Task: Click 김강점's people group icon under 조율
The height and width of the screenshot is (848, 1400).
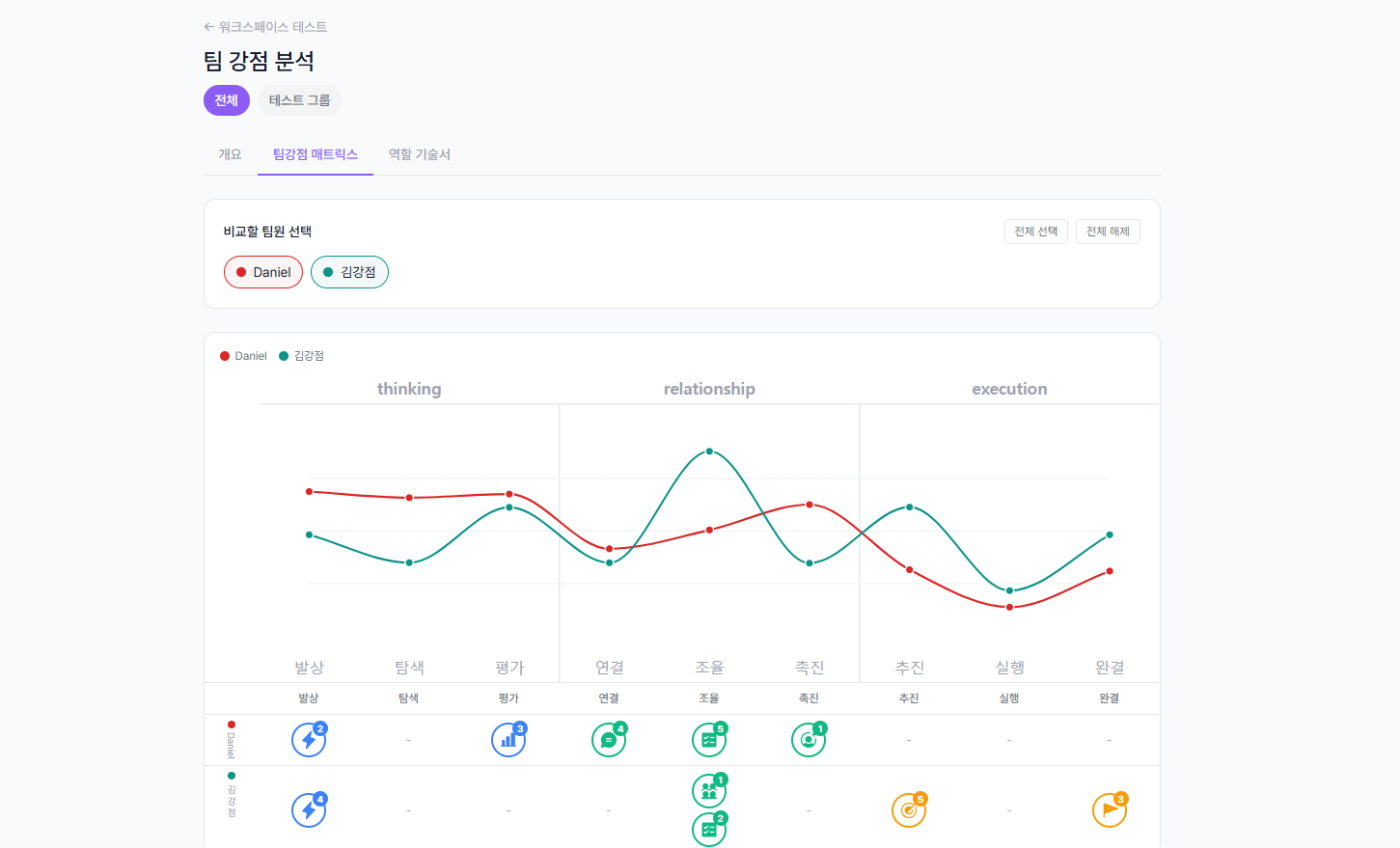Action: click(x=709, y=791)
